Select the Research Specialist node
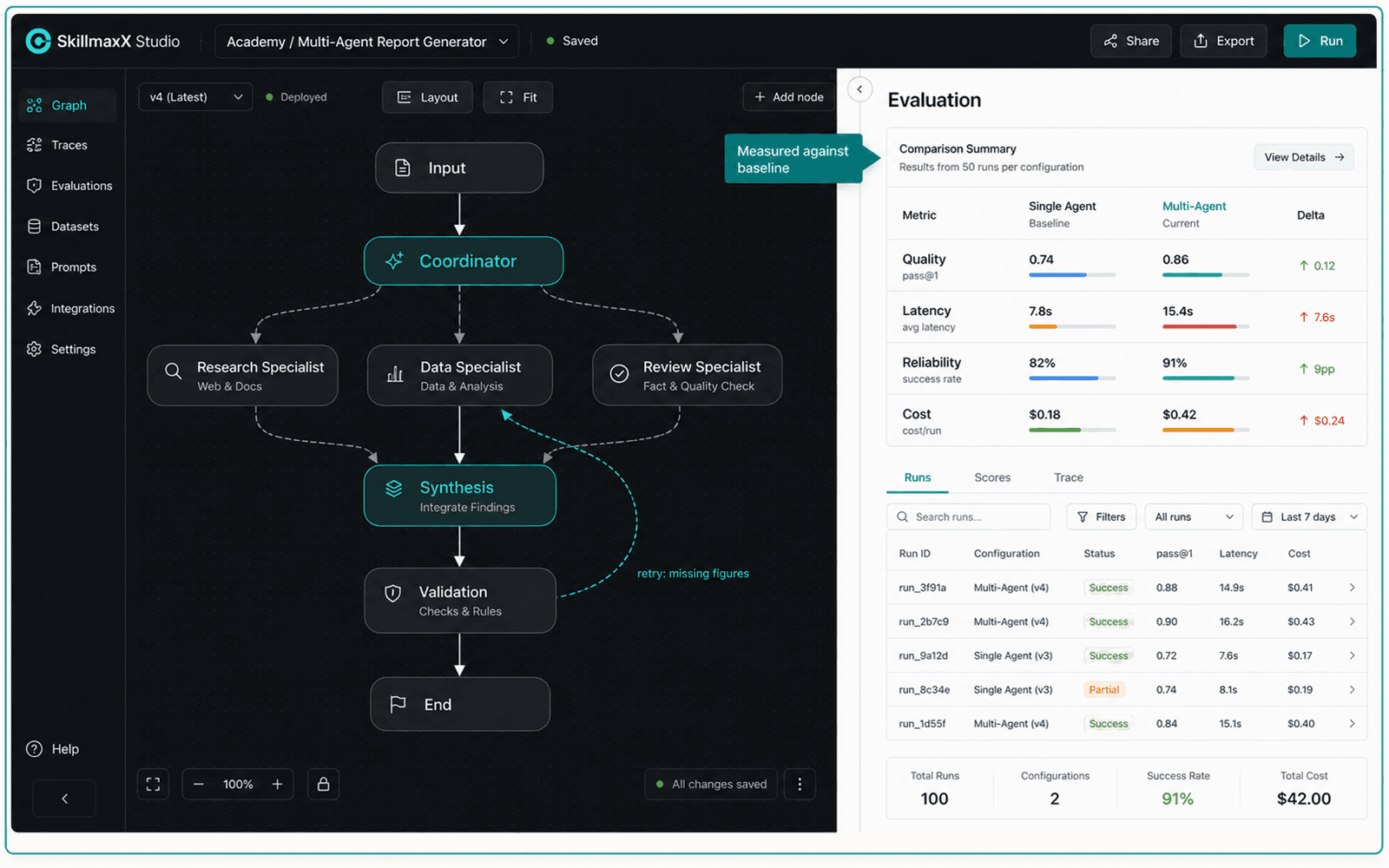Screen dimensions: 1389x868 (242, 376)
